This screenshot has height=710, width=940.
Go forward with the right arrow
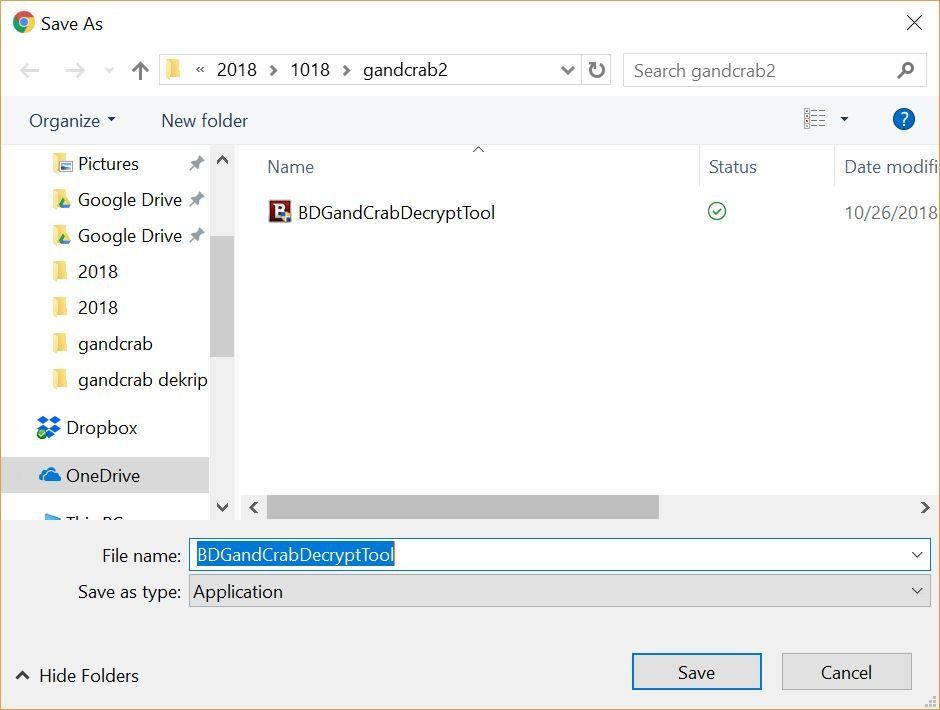[75, 71]
